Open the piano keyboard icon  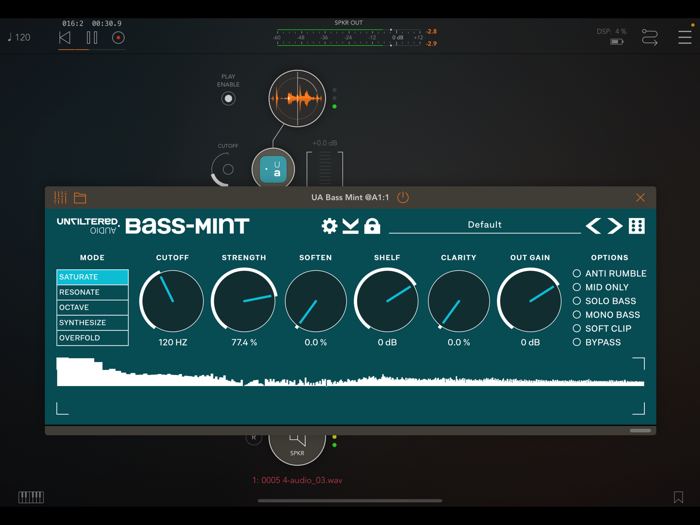click(31, 497)
